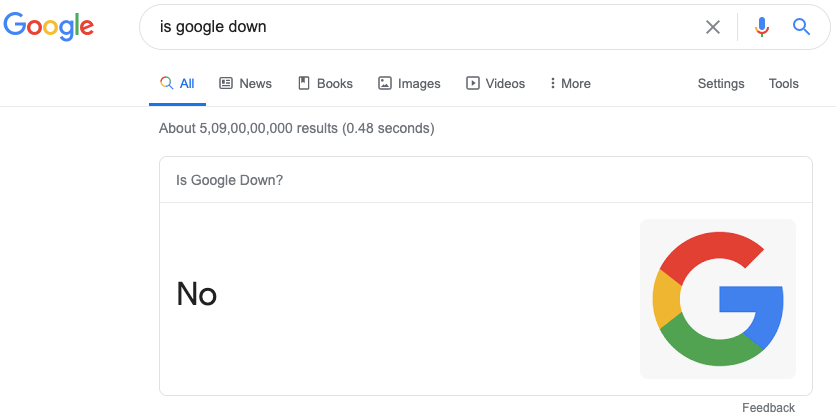Click the large Google G thumbnail
Image resolution: width=836 pixels, height=418 pixels.
718,299
